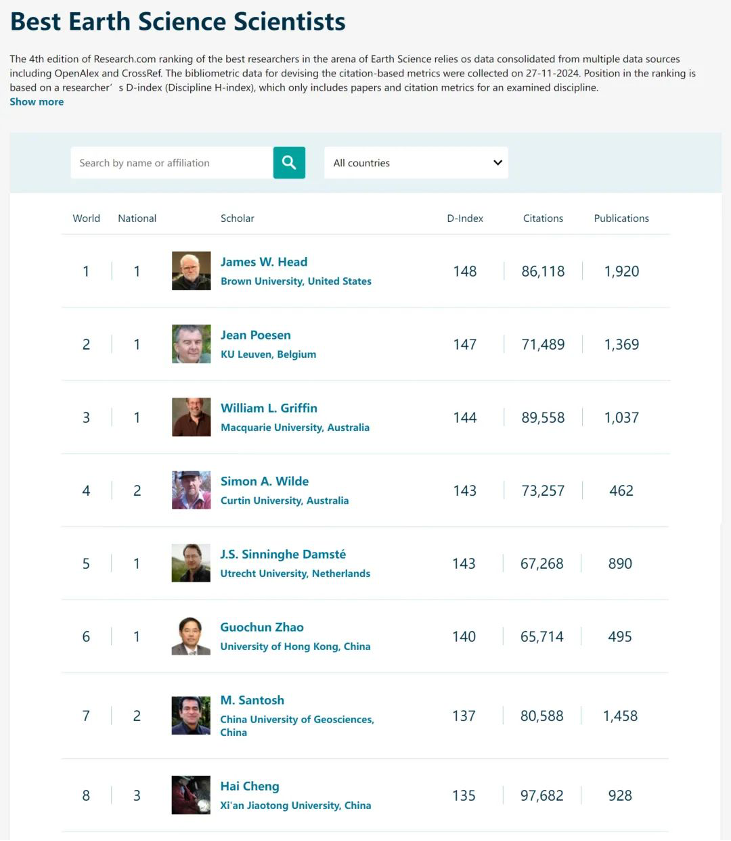Click Utrecht University, Netherlands affiliation
731x841 pixels.
click(295, 574)
